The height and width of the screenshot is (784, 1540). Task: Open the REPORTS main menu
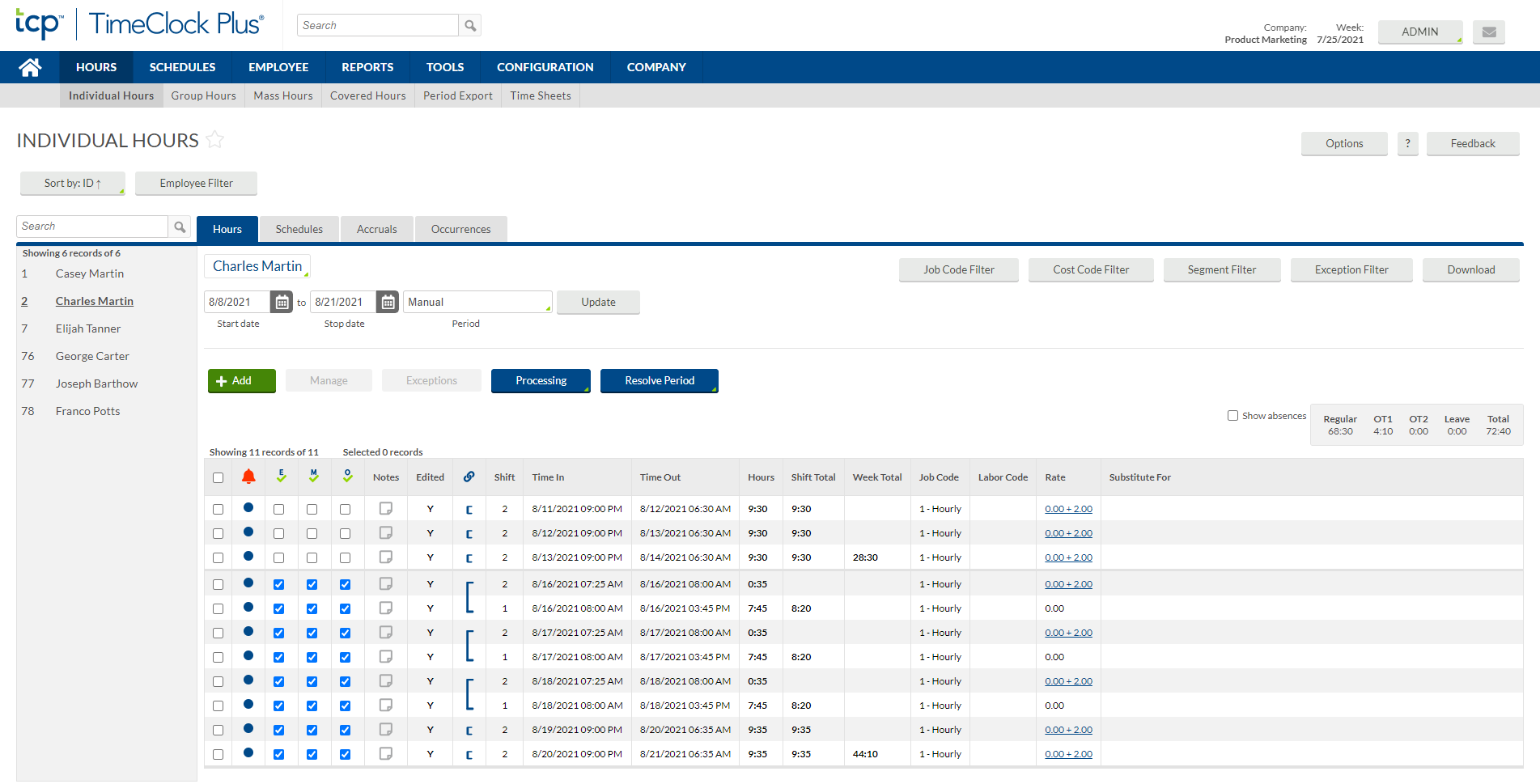[x=367, y=67]
